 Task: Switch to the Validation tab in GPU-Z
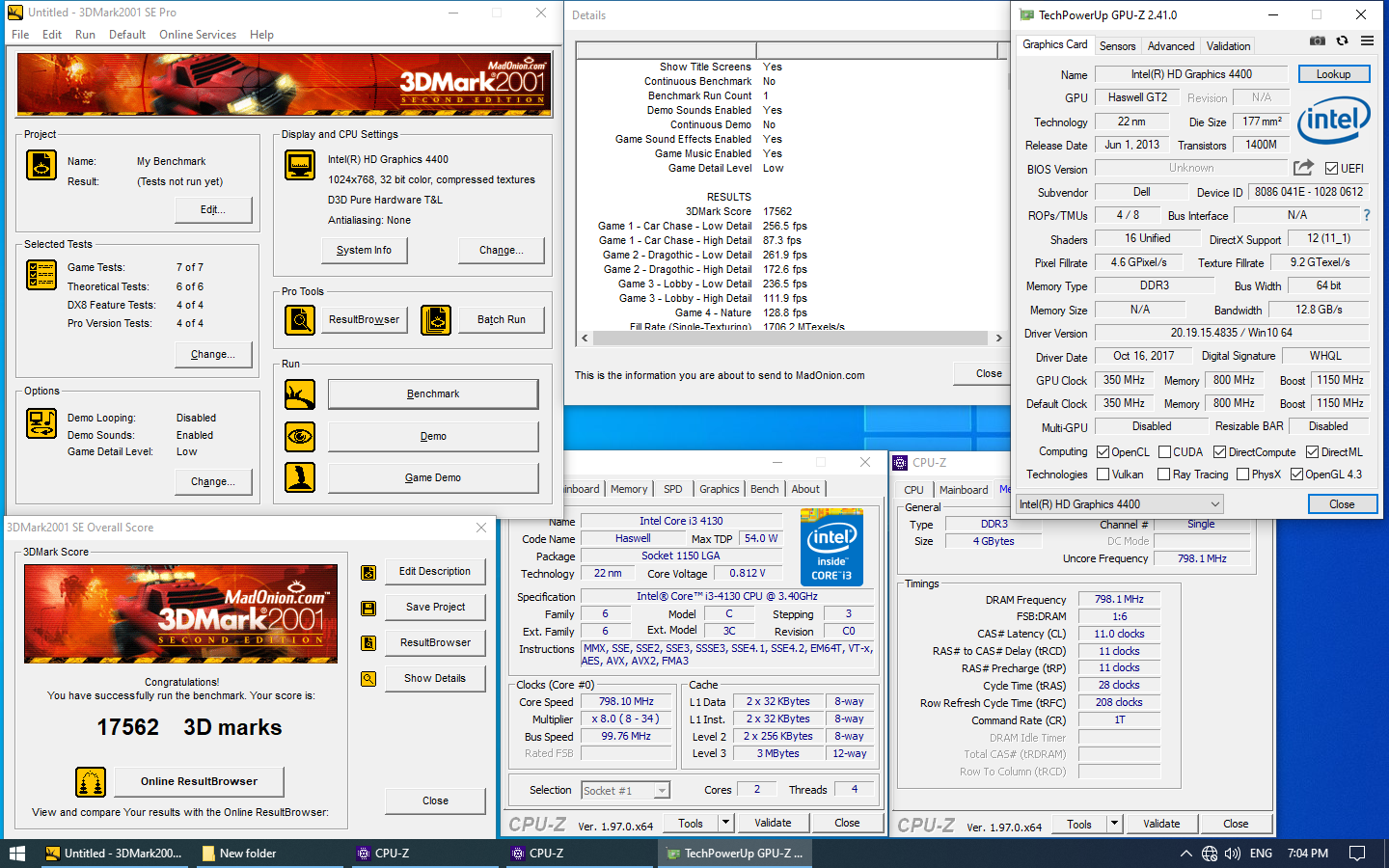1228,46
